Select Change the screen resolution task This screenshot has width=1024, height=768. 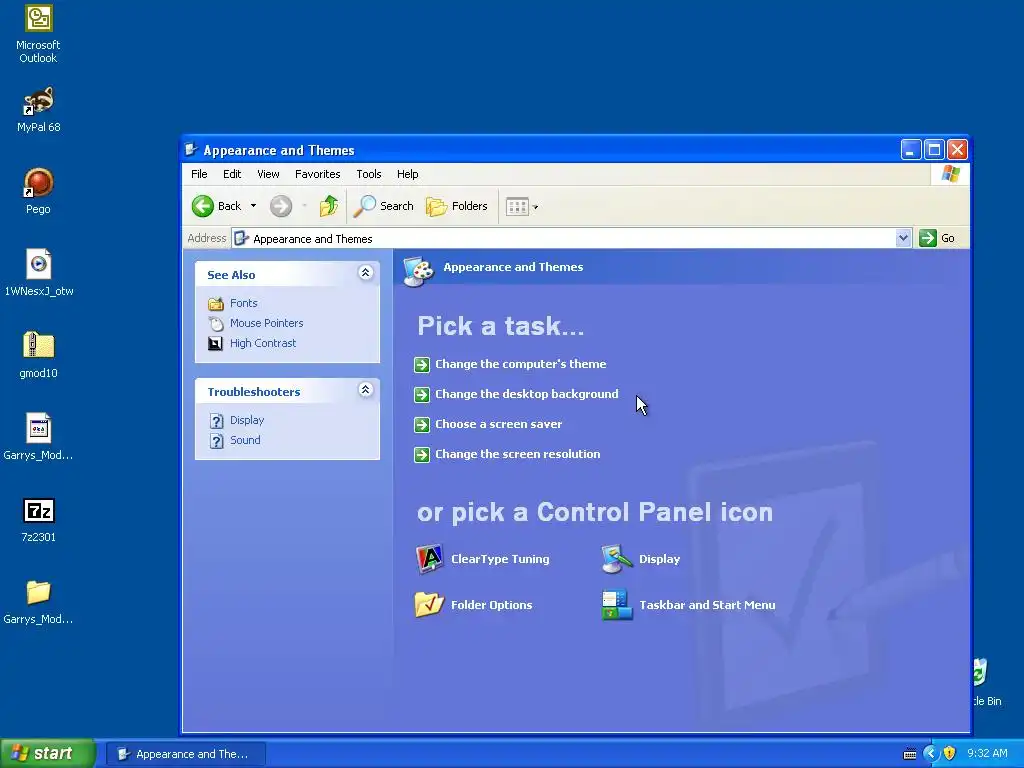click(517, 455)
